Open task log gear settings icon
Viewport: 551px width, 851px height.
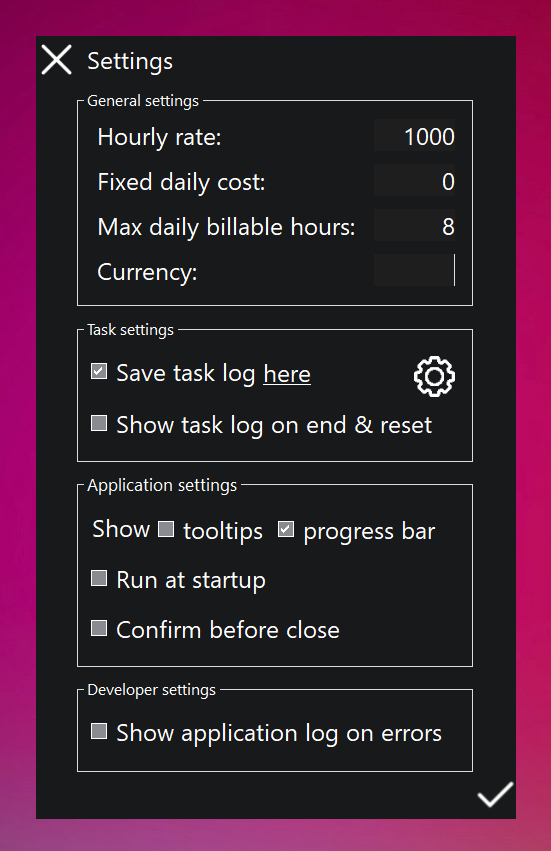[x=434, y=376]
